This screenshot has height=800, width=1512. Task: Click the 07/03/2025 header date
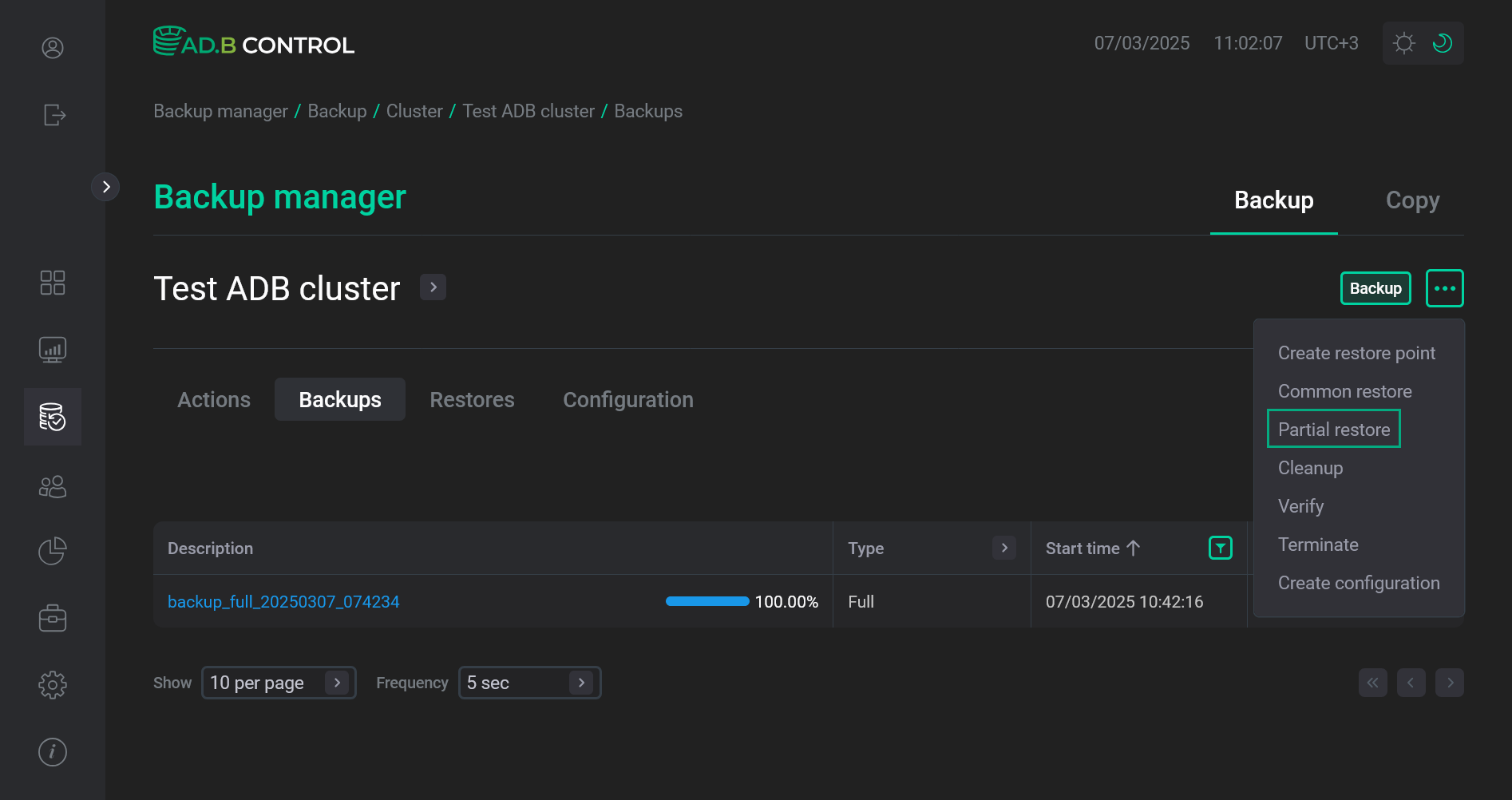1142,43
